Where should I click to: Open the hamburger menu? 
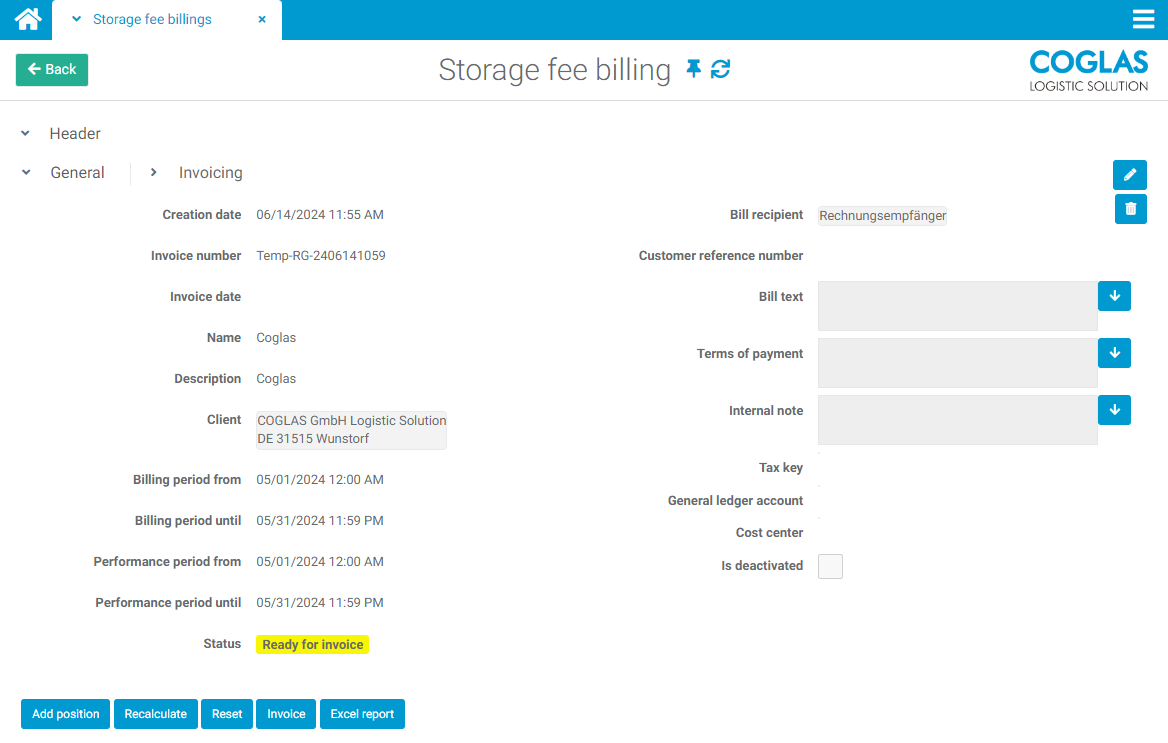tap(1143, 20)
